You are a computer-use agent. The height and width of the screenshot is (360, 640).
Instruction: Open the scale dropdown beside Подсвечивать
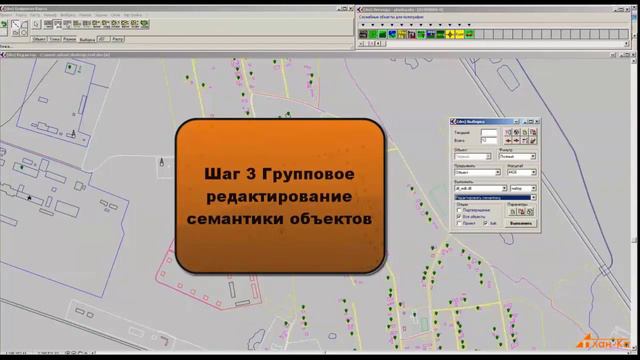click(522, 172)
